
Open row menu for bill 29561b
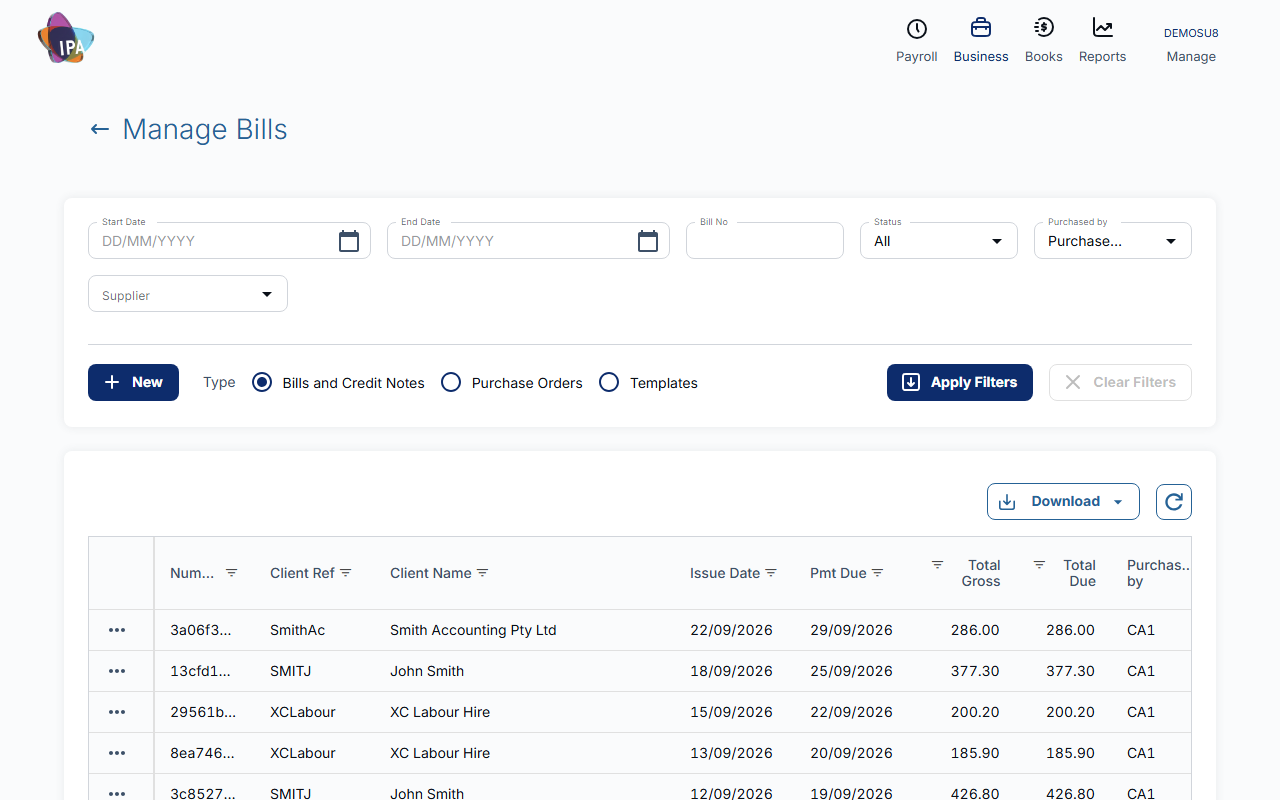pos(117,712)
